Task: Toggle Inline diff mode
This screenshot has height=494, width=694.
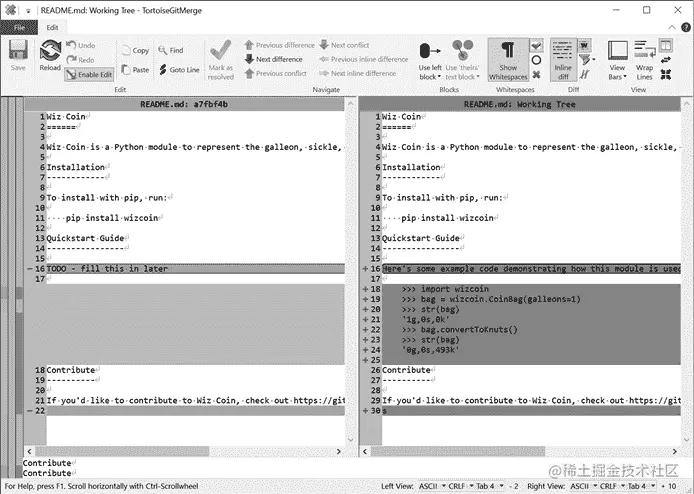Action: coord(563,60)
